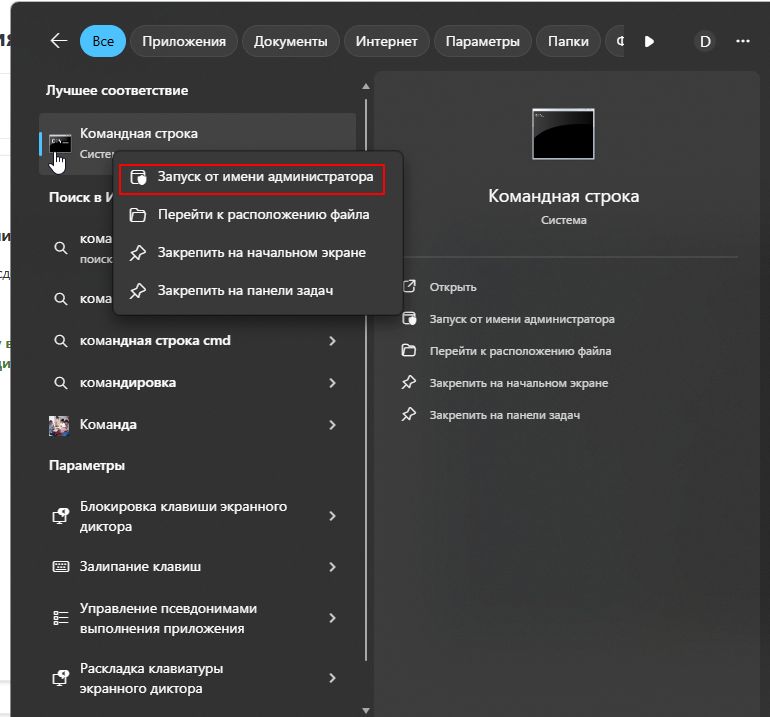Viewport: 770px width, 717px height.
Task: Click Перейти к расположению файла in details pane
Action: pos(520,351)
